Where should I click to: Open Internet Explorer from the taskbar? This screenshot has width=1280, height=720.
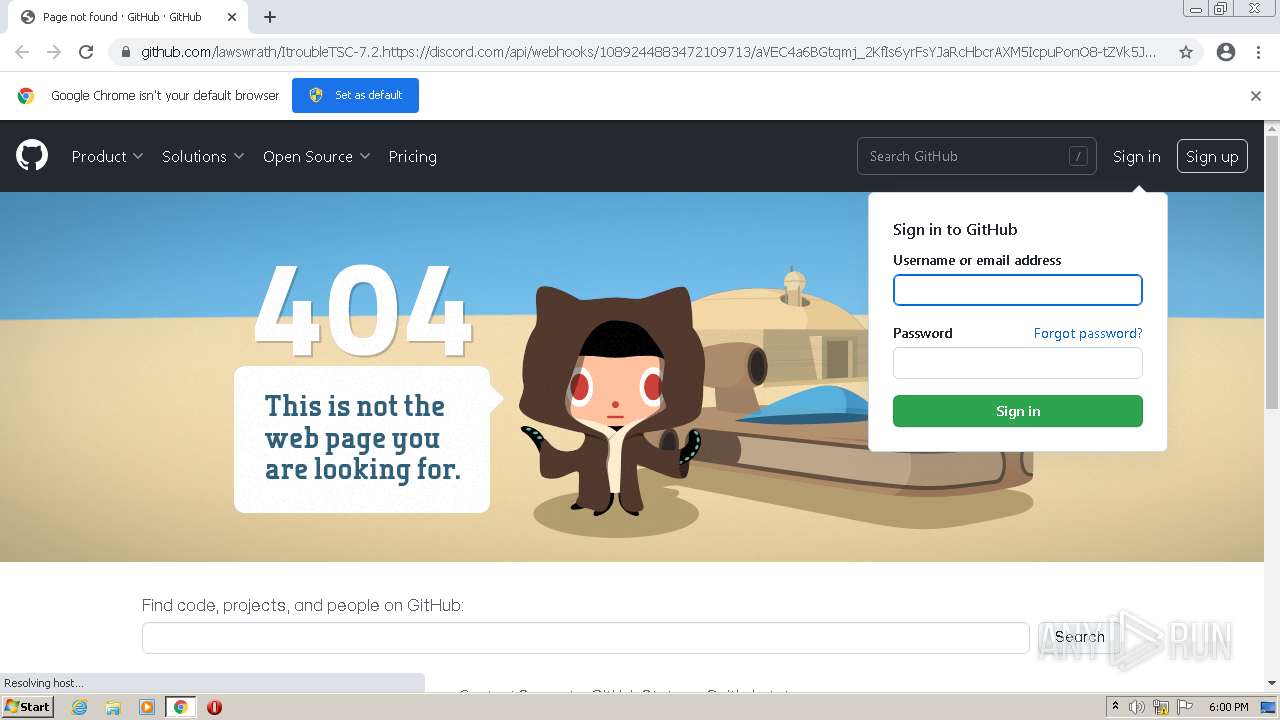point(80,707)
